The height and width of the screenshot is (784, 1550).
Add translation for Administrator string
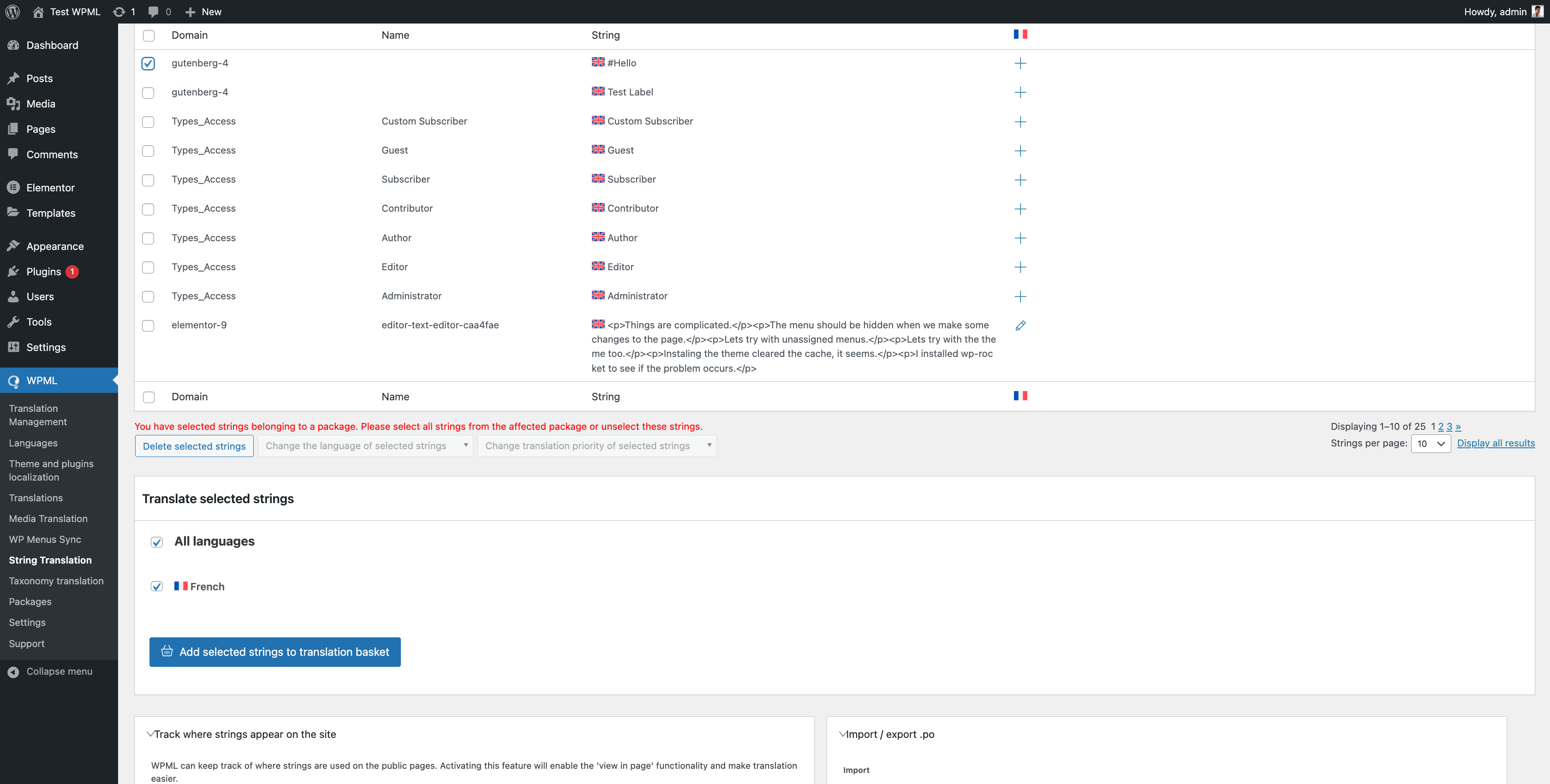click(x=1020, y=296)
